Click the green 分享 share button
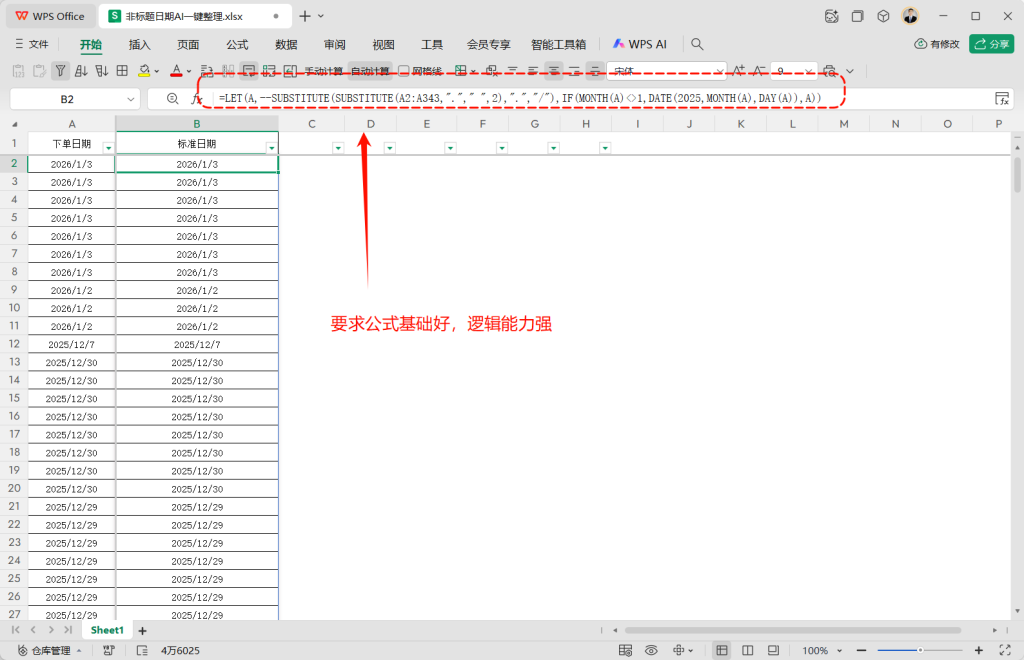The image size is (1024, 660). pyautogui.click(x=991, y=44)
